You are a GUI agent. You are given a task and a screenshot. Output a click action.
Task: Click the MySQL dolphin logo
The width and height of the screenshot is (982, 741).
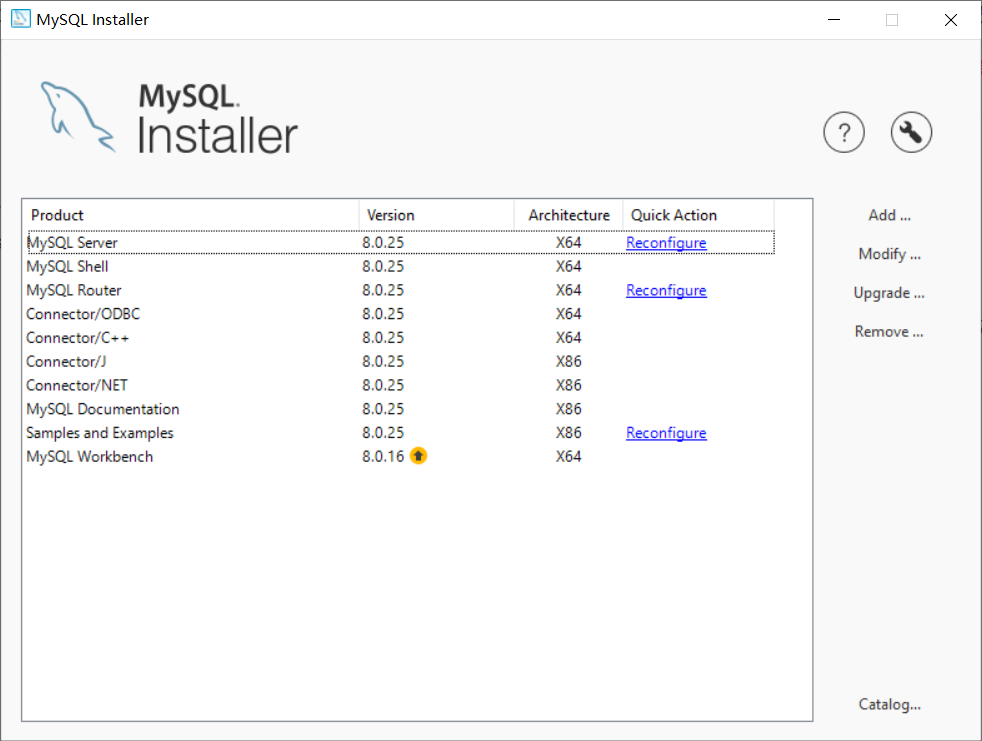(78, 110)
